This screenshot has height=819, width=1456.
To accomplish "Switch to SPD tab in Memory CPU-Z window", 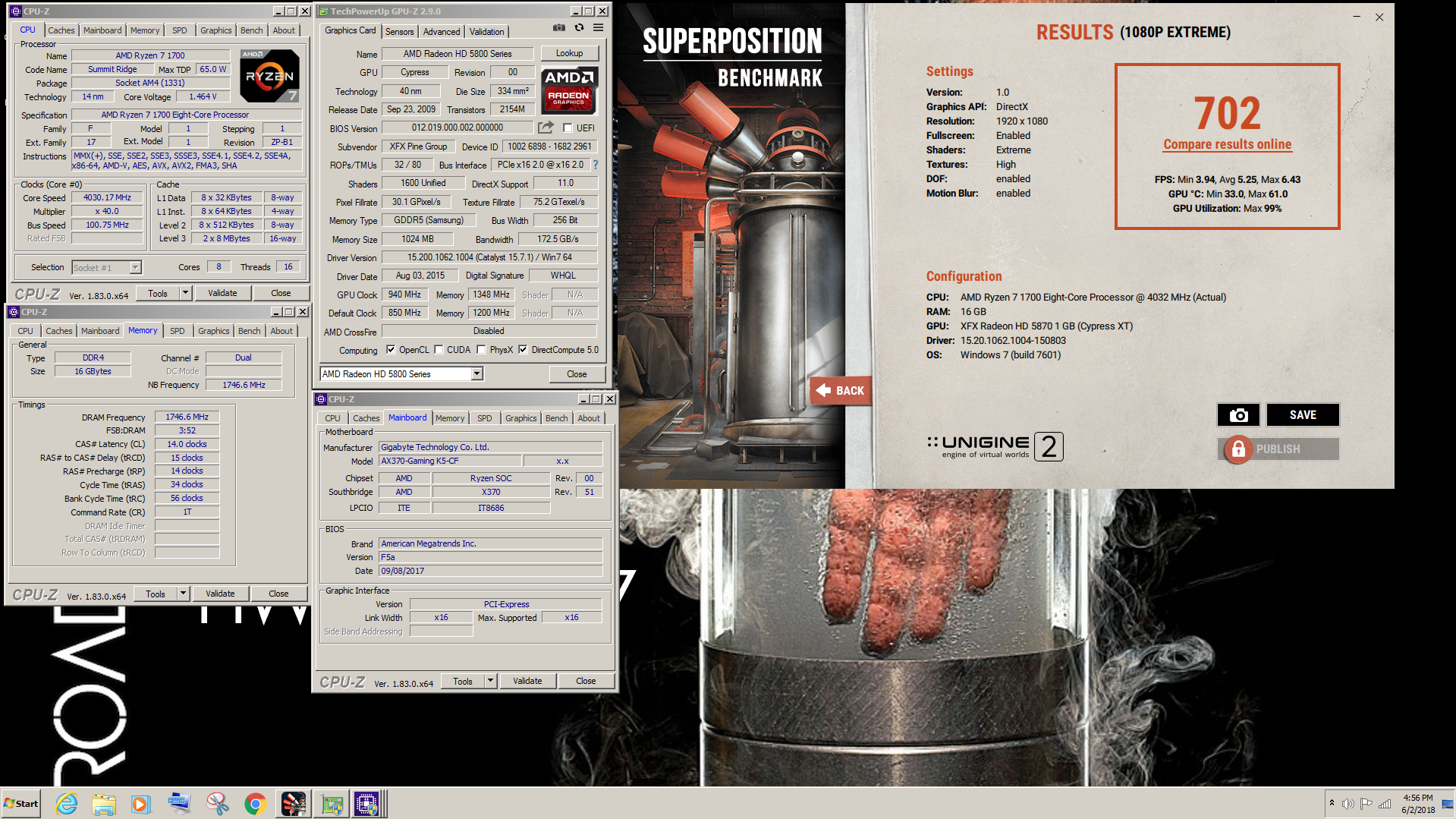I will (x=178, y=331).
